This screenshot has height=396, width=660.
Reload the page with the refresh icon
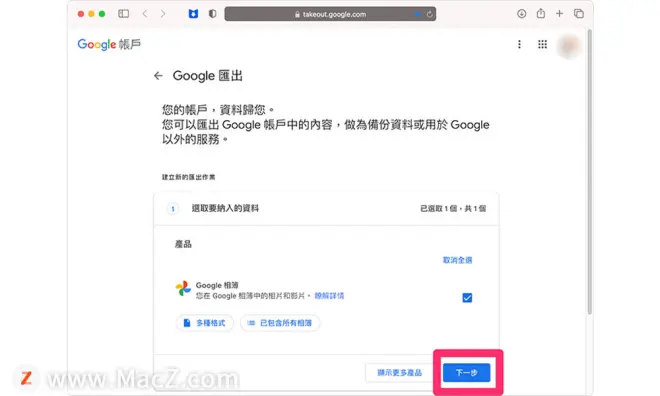click(x=429, y=14)
